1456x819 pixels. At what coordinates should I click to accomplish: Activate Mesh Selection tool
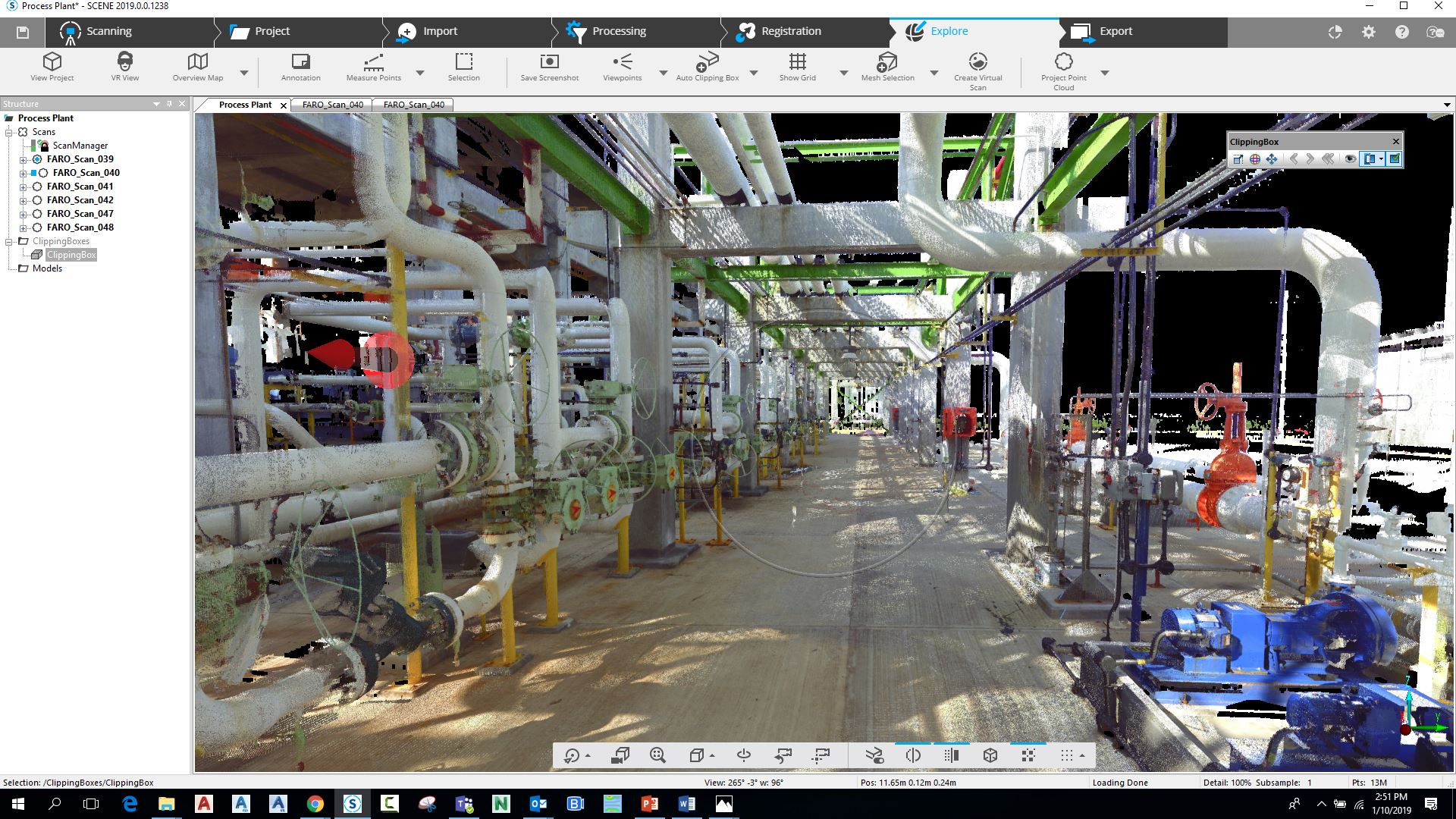pos(886,70)
